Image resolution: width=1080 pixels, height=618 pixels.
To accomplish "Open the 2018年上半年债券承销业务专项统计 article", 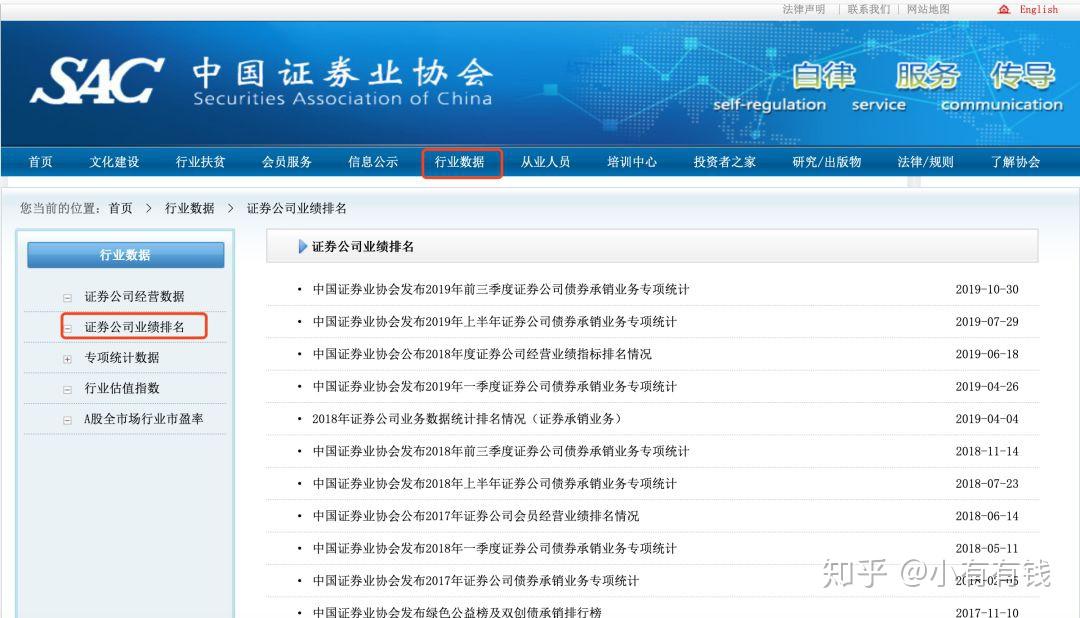I will (x=495, y=484).
